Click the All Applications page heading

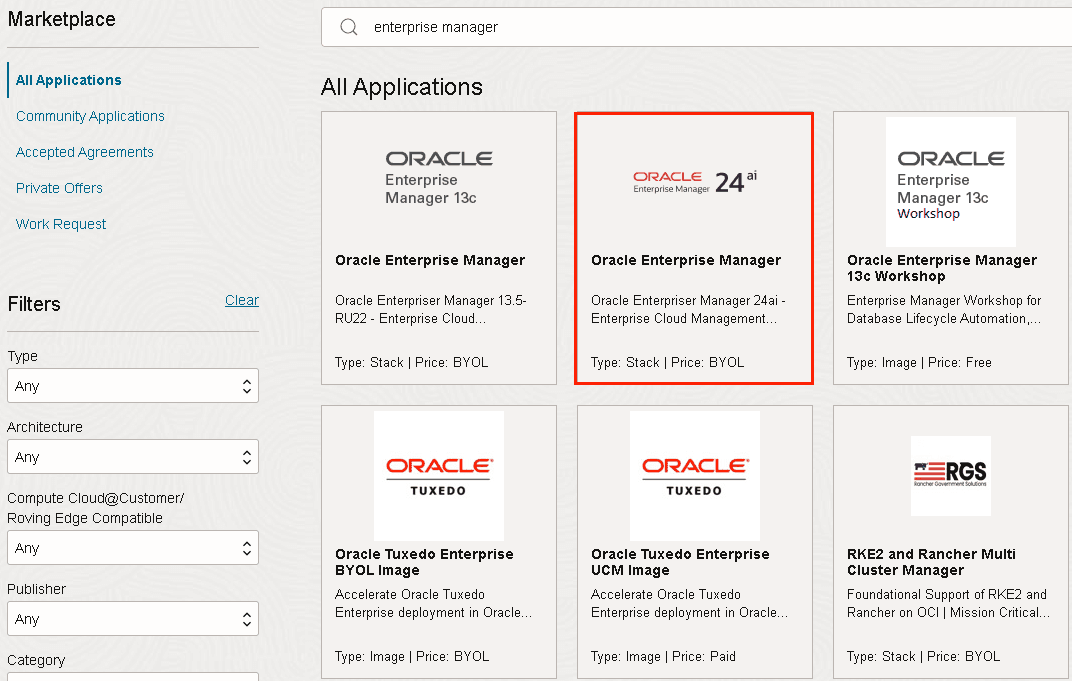pyautogui.click(x=402, y=87)
